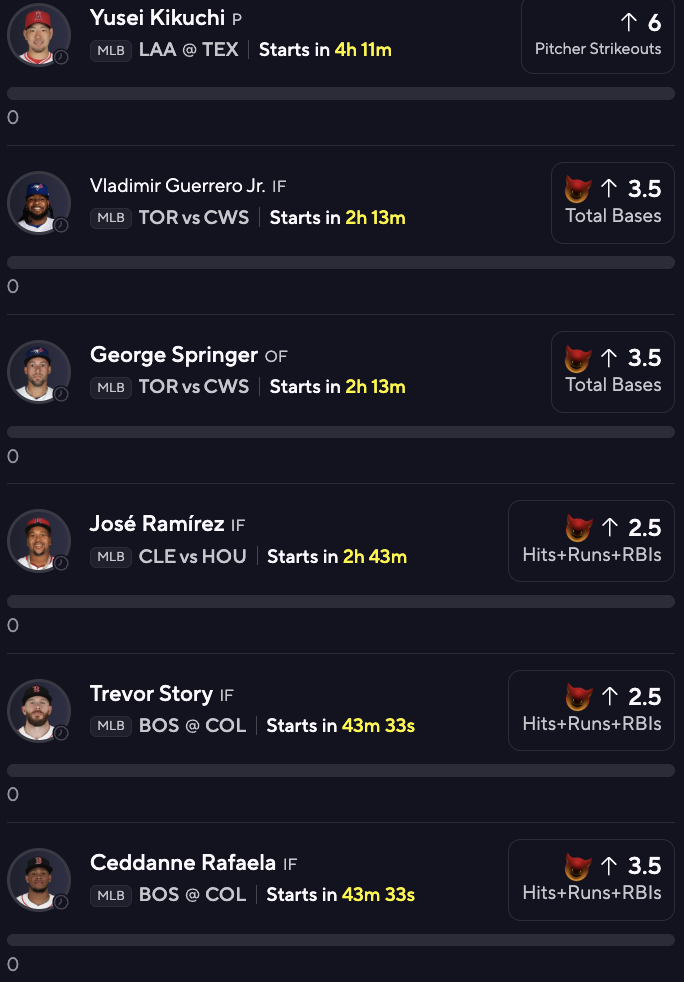Click the clock badge on Trevor Story's avatar
This screenshot has height=982, width=684.
61,733
